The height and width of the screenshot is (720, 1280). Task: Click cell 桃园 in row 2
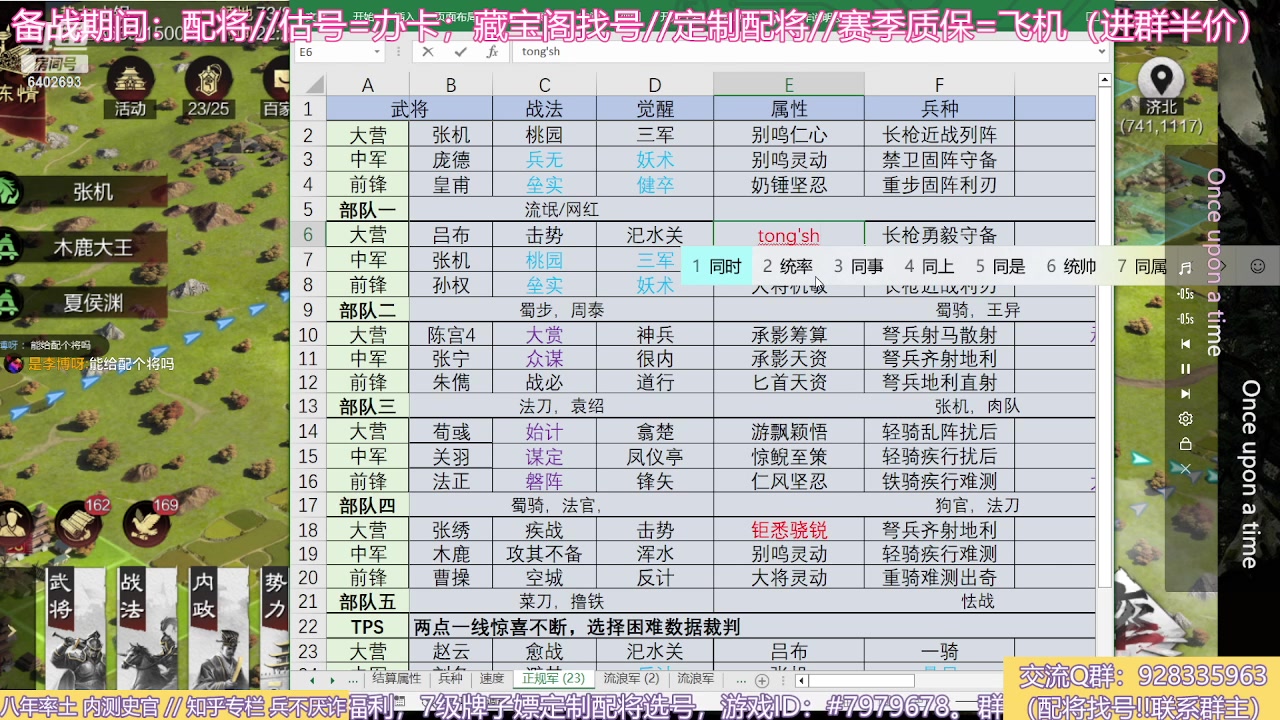click(x=544, y=135)
